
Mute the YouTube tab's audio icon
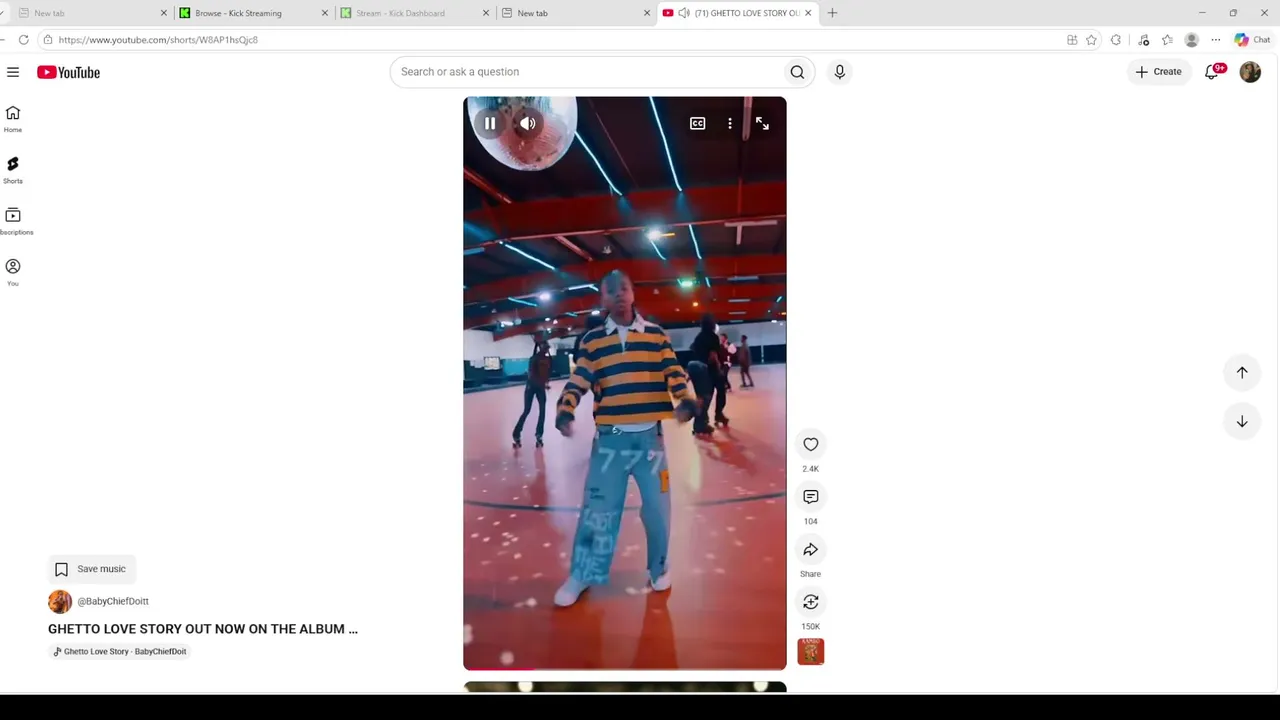(684, 13)
